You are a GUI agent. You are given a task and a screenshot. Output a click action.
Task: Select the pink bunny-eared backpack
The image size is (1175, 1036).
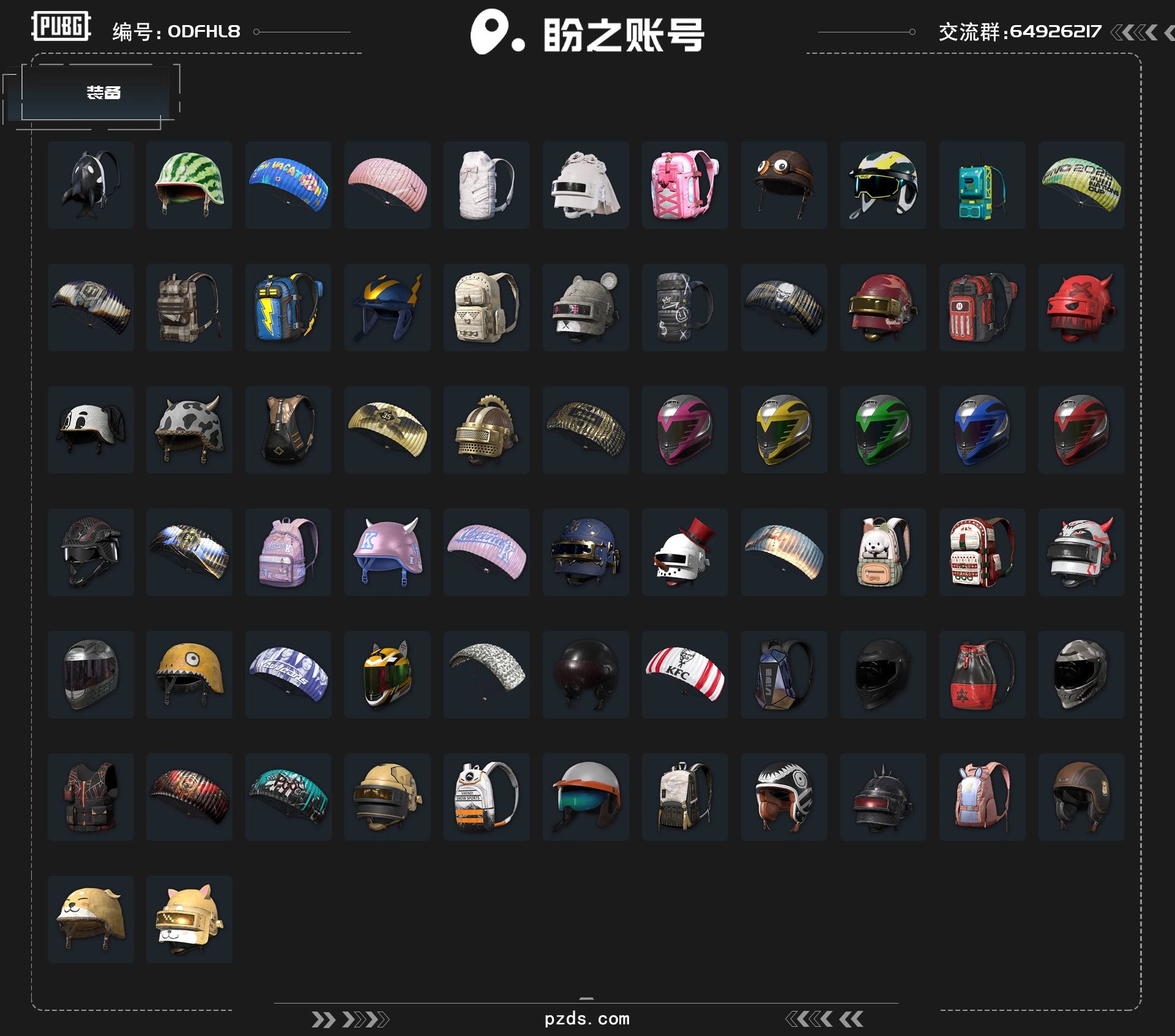point(982,797)
